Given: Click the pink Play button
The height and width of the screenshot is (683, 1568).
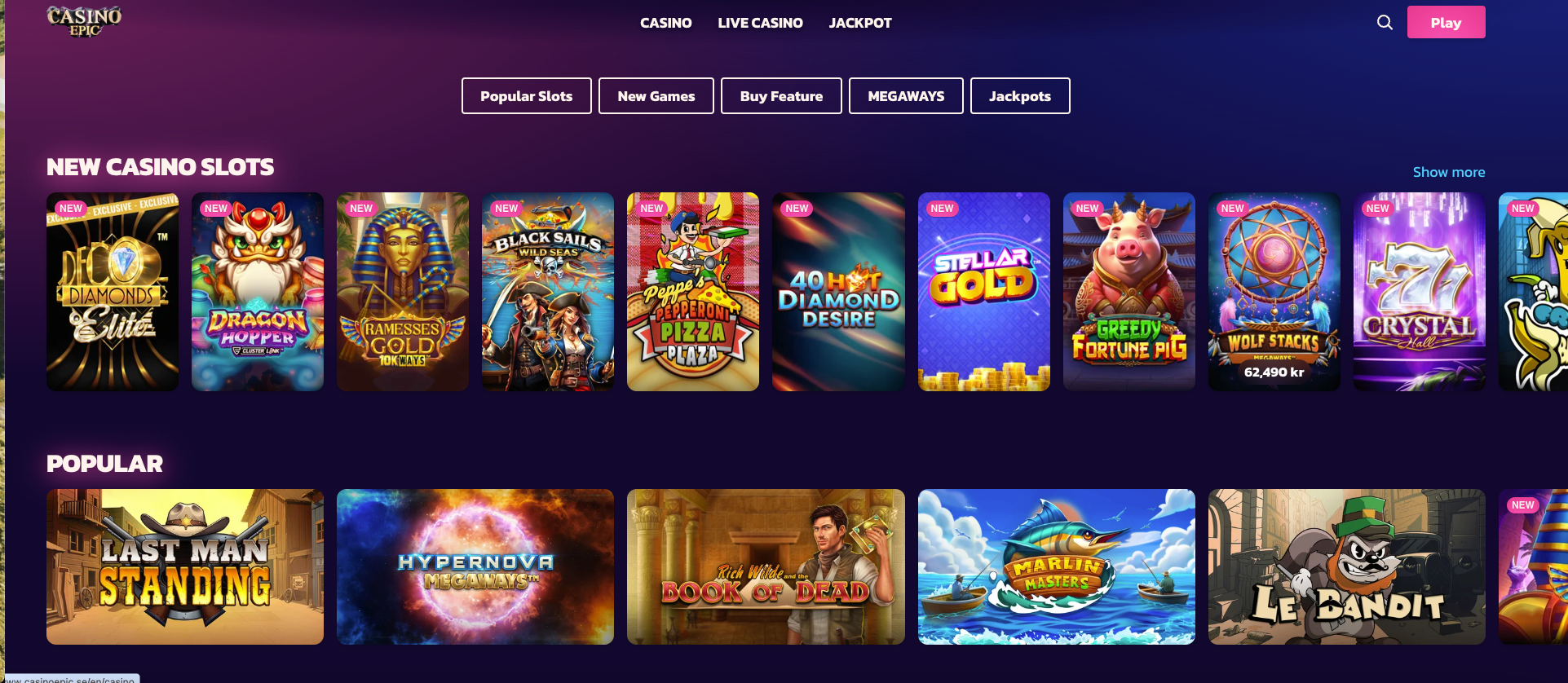Looking at the screenshot, I should point(1446,22).
